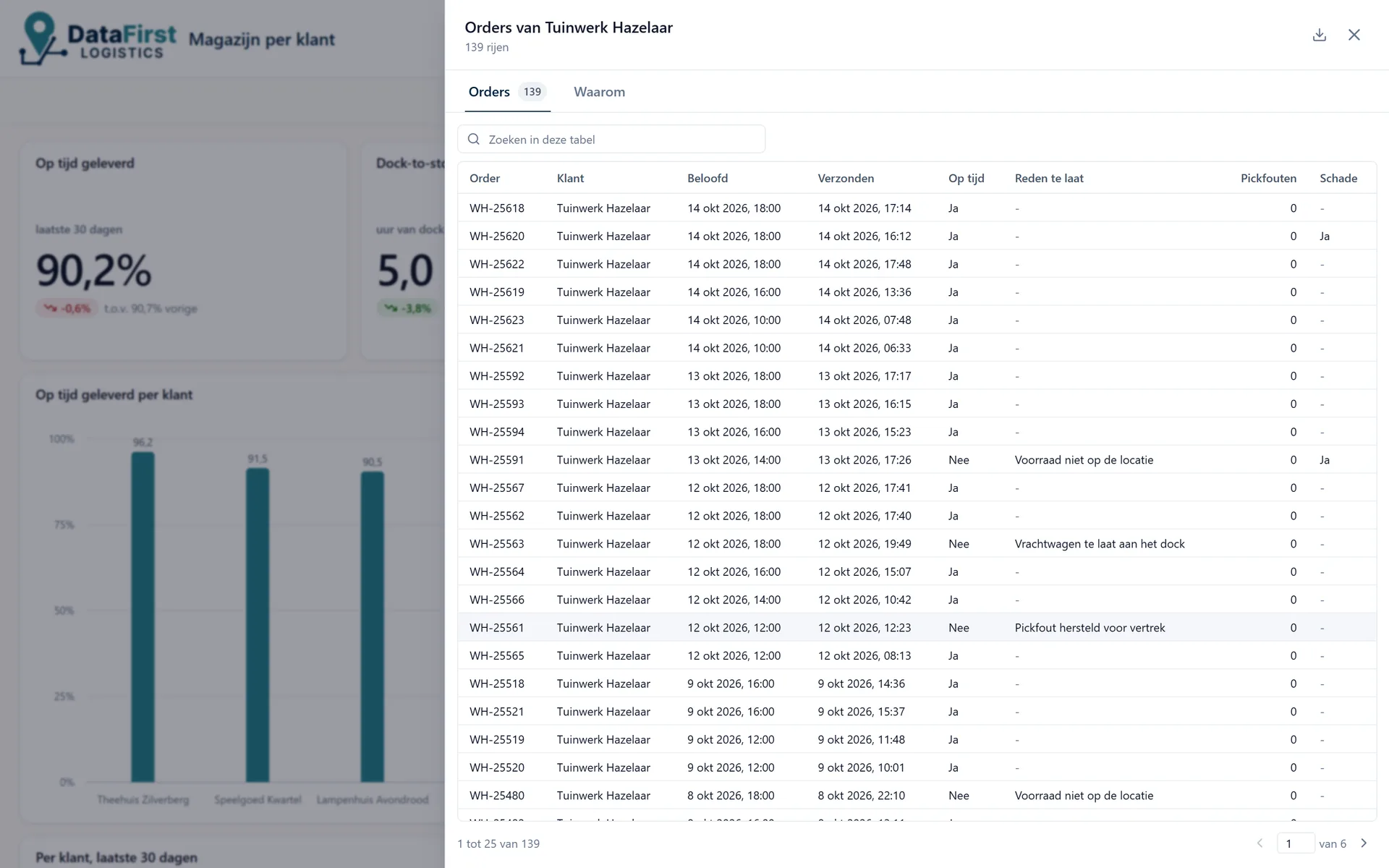1389x868 pixels.
Task: Click the '1 tot 25 van 139' status
Action: (498, 843)
